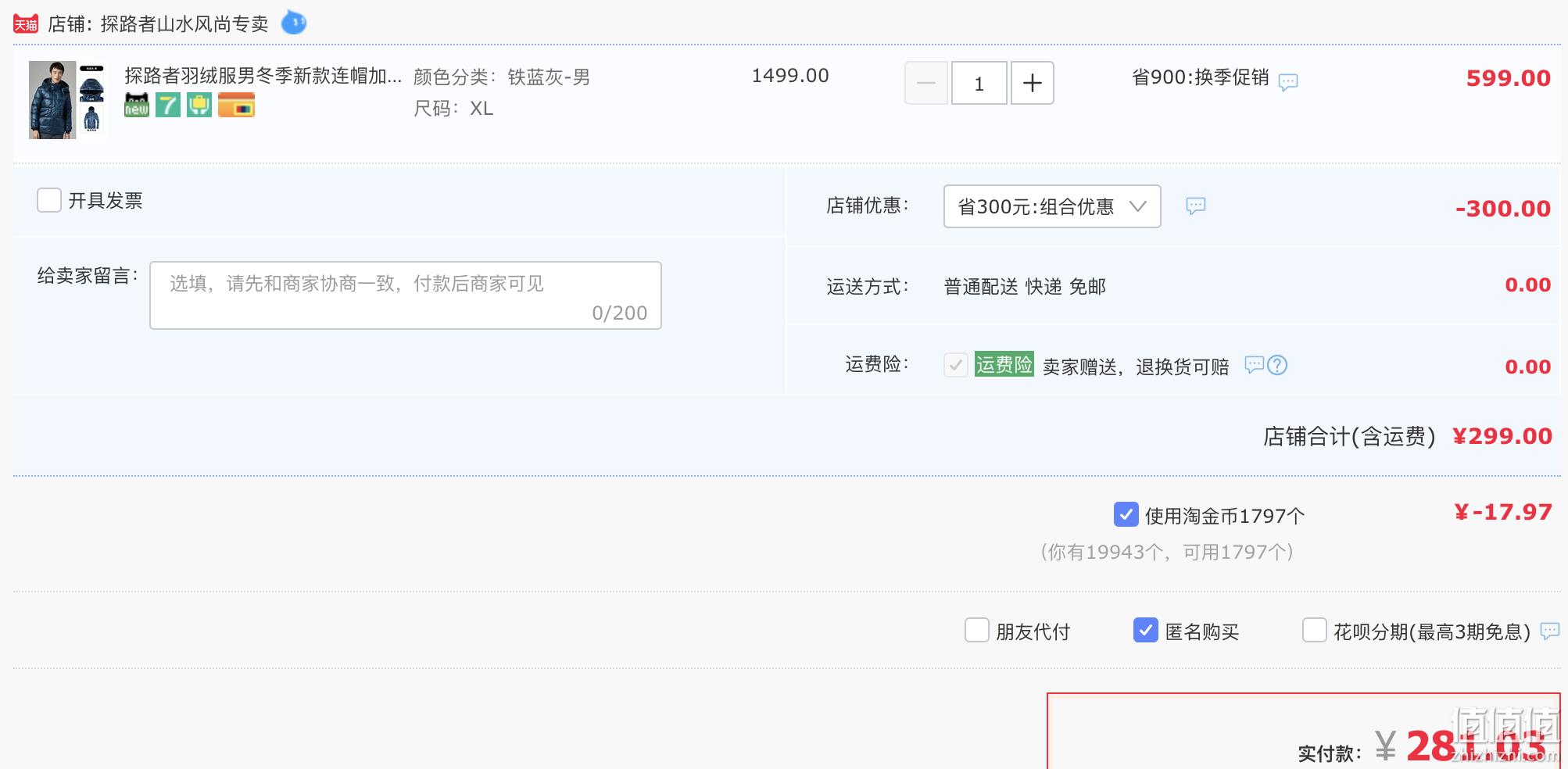Viewport: 1568px width, 769px height.
Task: Tick the 开具发票 checkbox
Action: [x=49, y=200]
